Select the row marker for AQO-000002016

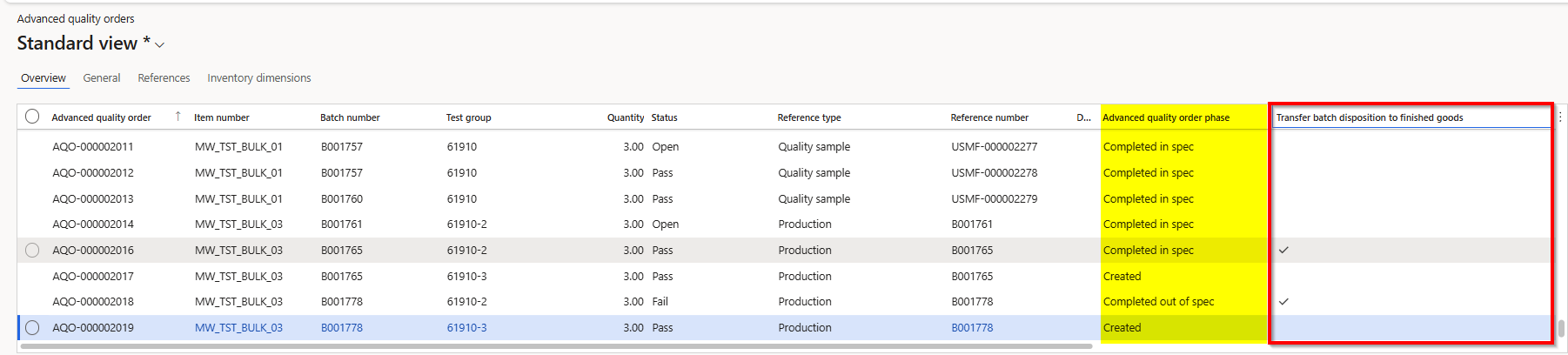pyautogui.click(x=32, y=251)
